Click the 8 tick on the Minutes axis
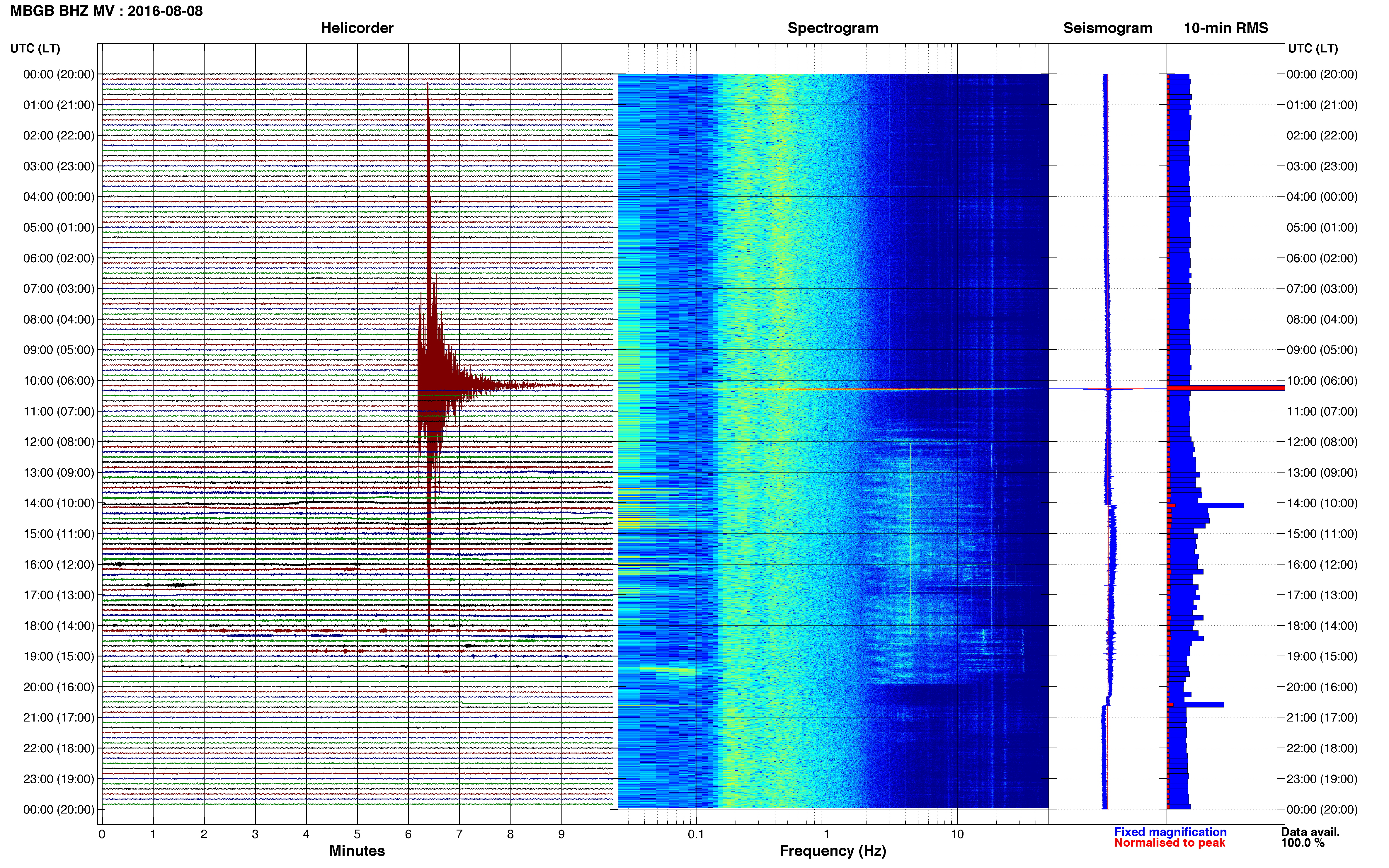 click(510, 834)
